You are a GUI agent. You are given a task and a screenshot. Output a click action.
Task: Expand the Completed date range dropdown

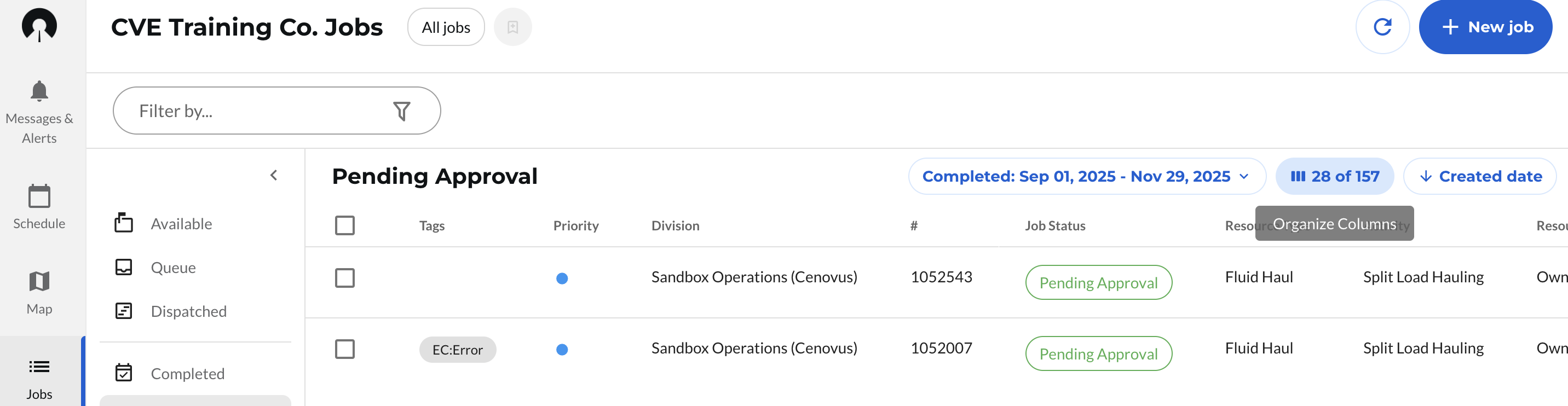1087,177
